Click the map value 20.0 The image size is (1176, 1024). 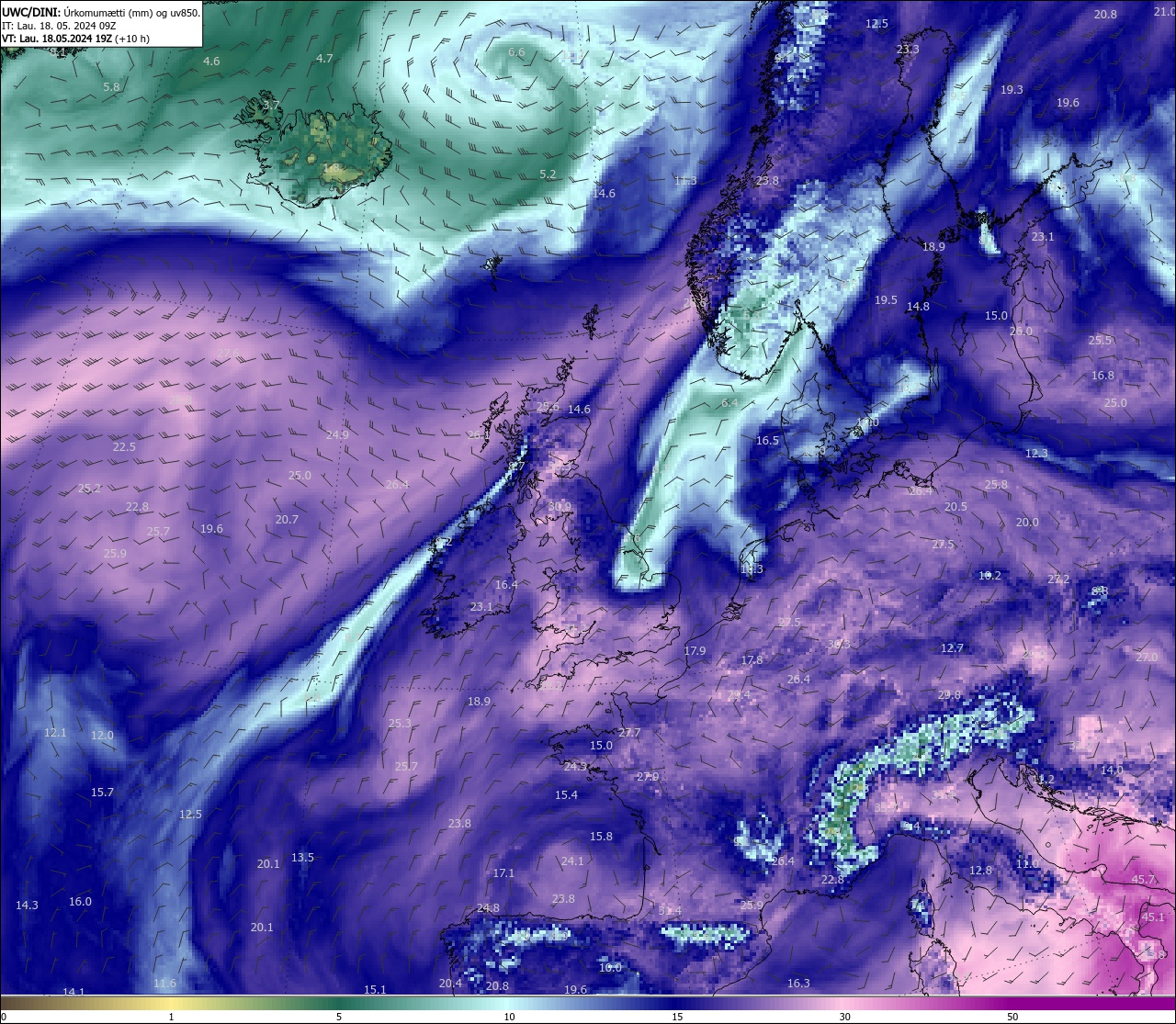(1027, 522)
